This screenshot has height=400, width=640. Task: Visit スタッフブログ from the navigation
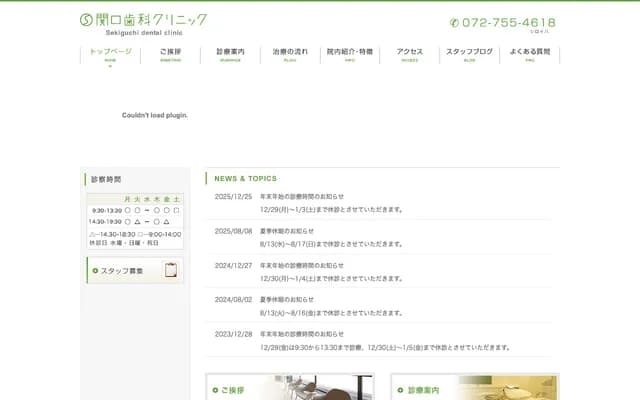(x=469, y=54)
